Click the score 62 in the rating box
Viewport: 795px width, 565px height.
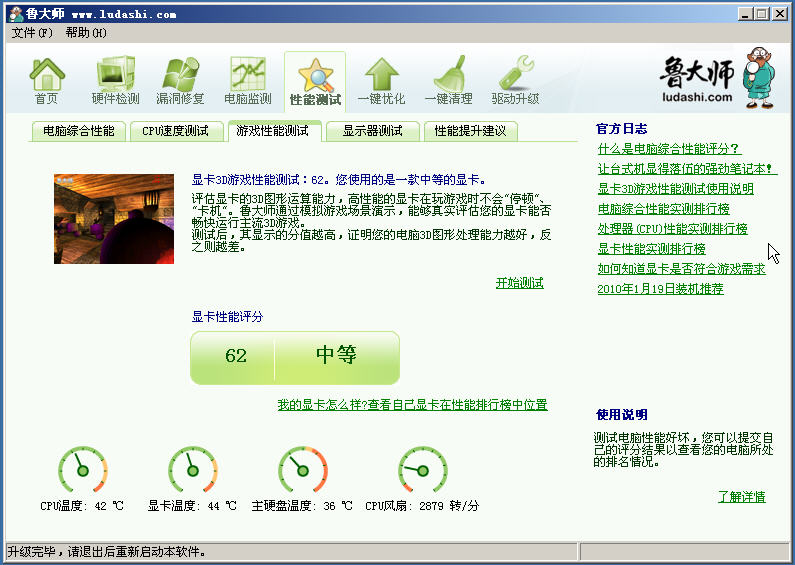(236, 356)
